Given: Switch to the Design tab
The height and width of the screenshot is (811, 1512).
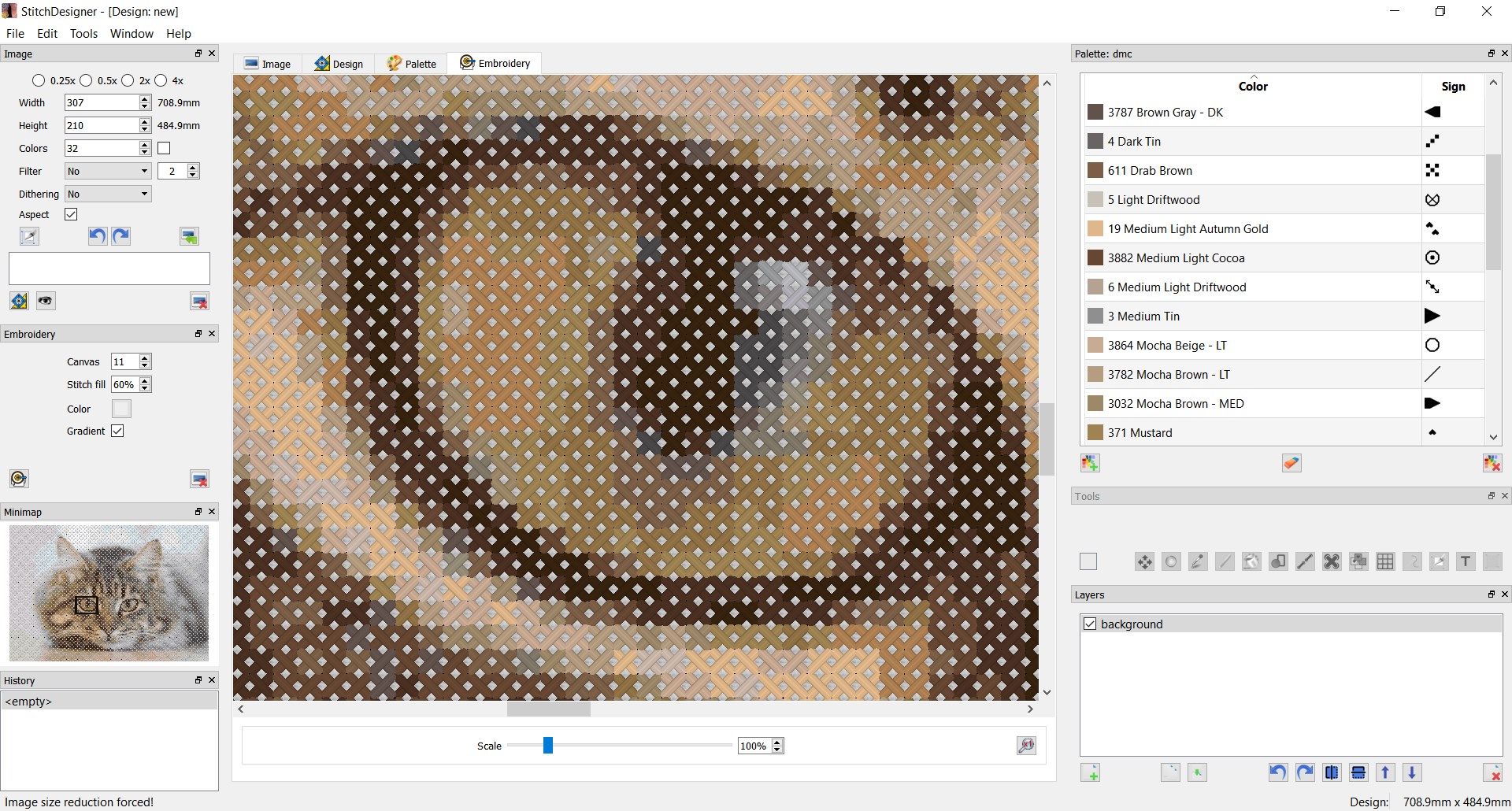Looking at the screenshot, I should 339,63.
